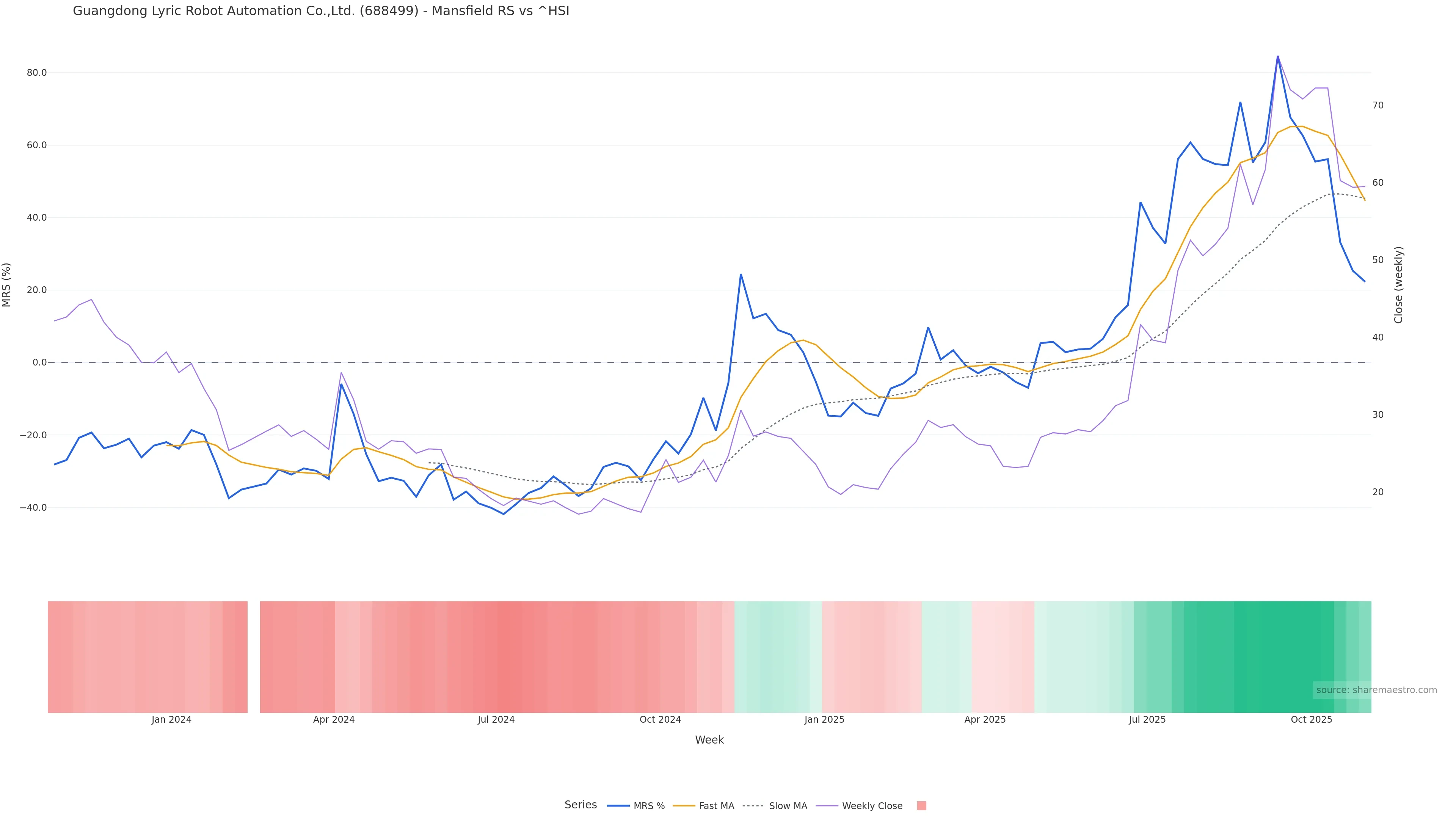Screen dimensions: 1456x819
Task: Click the source: sharemaestro.com text
Action: point(1376,690)
